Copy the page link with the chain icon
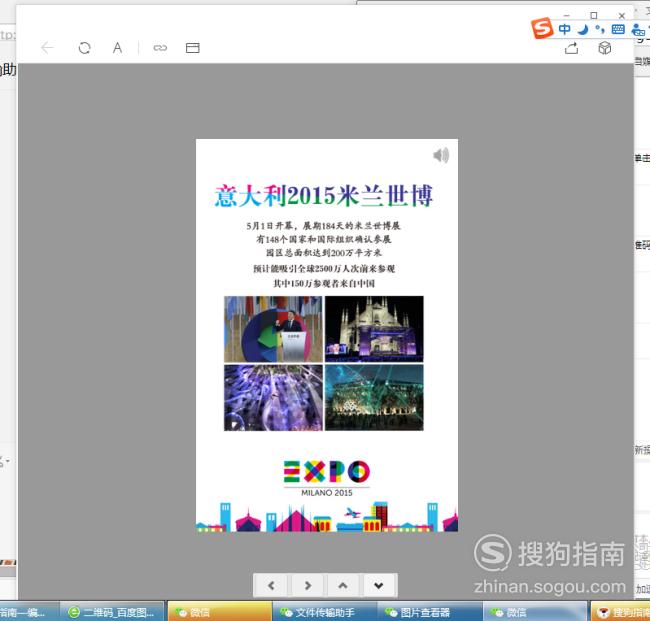650x621 pixels. pos(160,48)
